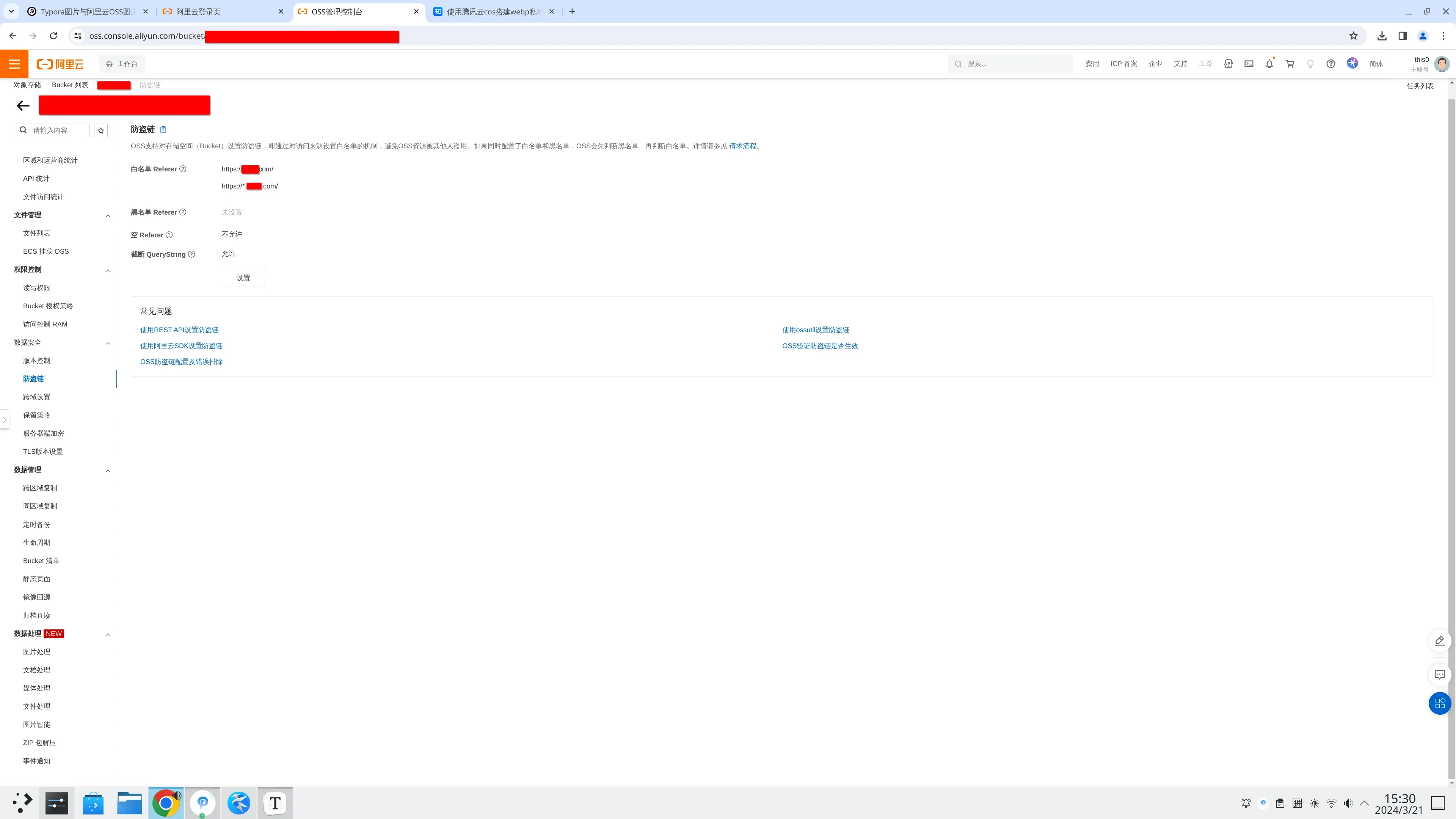The image size is (1456, 819).
Task: Click the notification bell icon
Action: coord(1269,64)
